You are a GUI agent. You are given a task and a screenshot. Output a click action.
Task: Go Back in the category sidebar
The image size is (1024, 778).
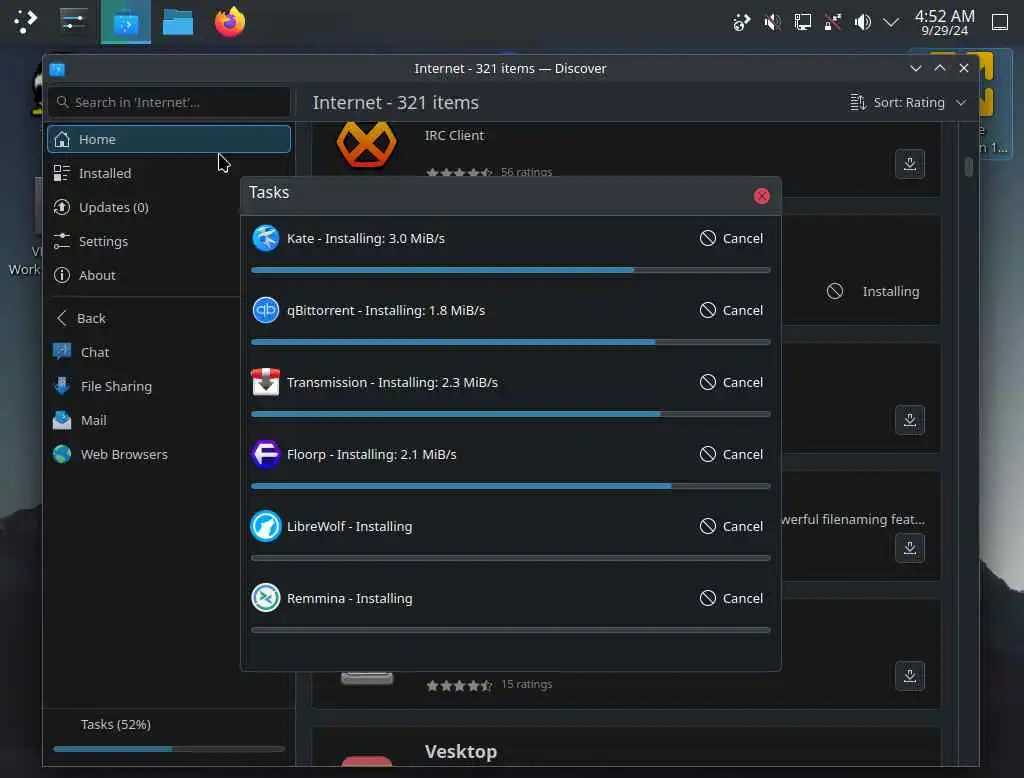click(x=145, y=318)
